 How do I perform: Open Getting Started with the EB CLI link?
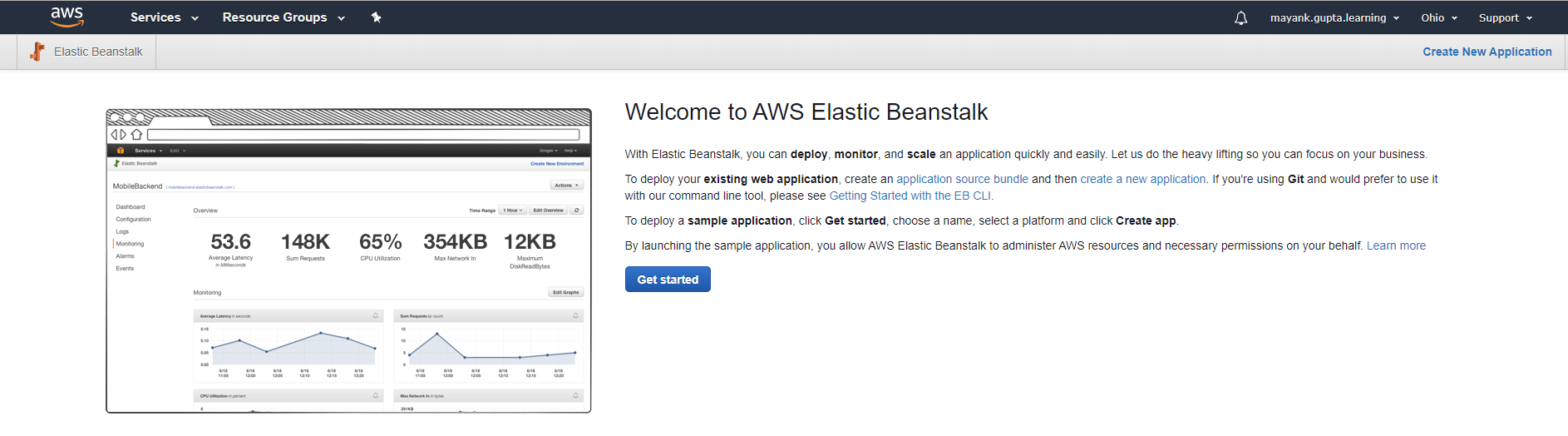910,196
